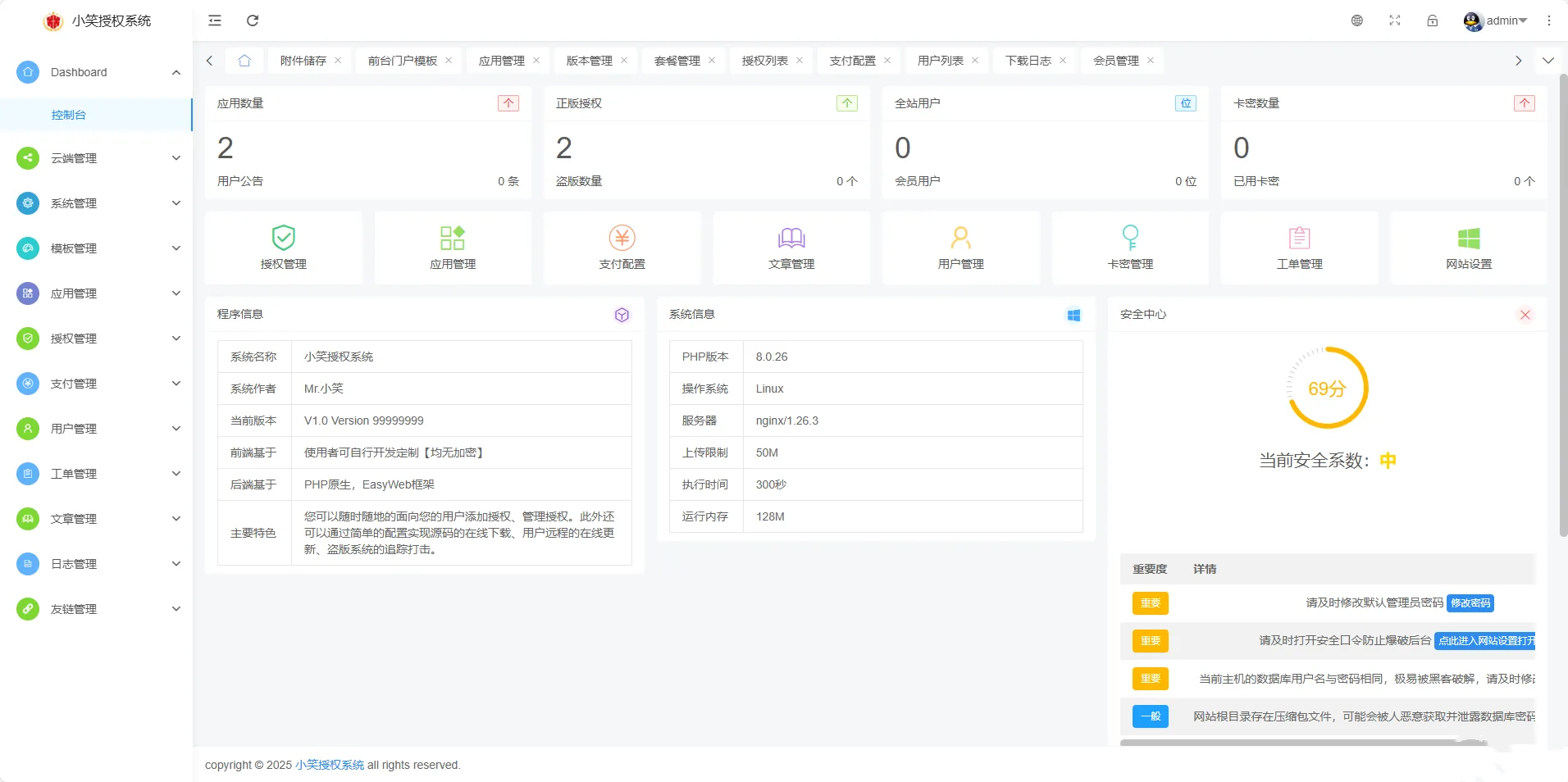Image resolution: width=1568 pixels, height=782 pixels.
Task: Click the 修改密码 button
Action: (x=1470, y=603)
